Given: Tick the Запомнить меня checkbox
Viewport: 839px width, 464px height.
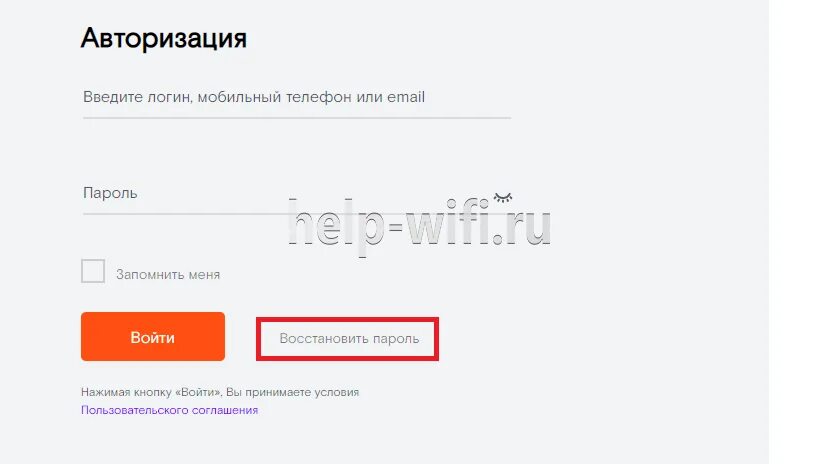Looking at the screenshot, I should [93, 271].
